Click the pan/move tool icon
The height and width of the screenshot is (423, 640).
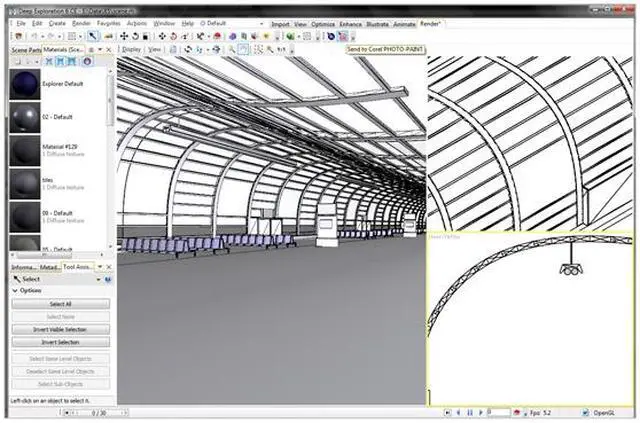[124, 36]
